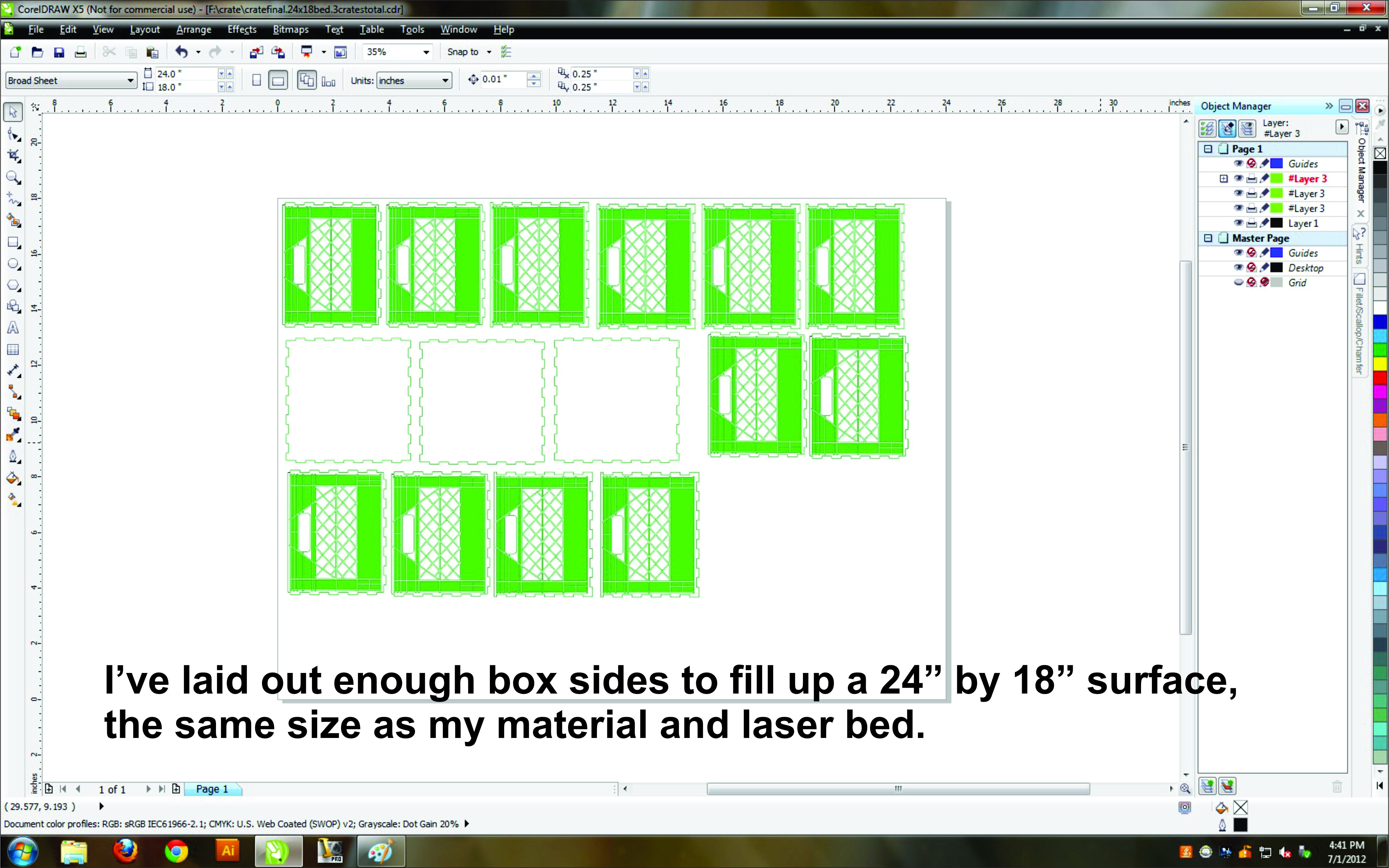Select the Eyedropper tool
Screen dimensions: 1389x868
click(x=13, y=435)
